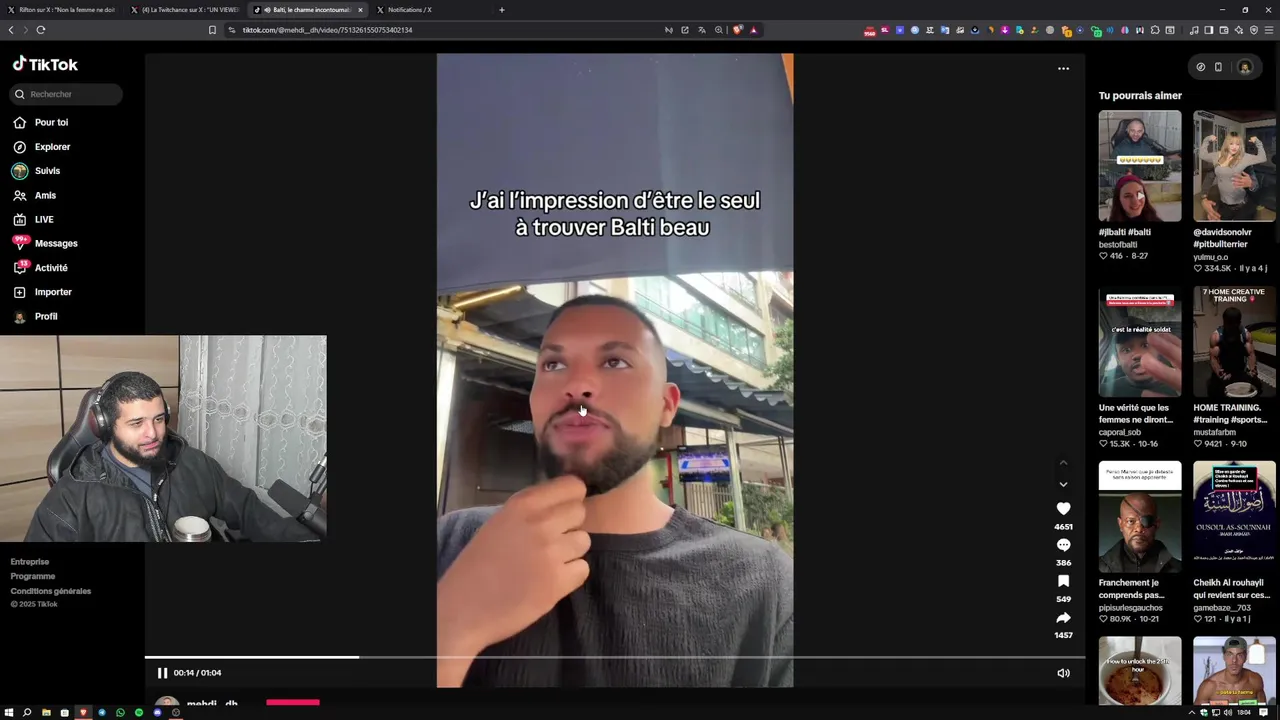Screen dimensions: 1280x720
Task: Close the Balti TikTok tab
Action: click(360, 10)
